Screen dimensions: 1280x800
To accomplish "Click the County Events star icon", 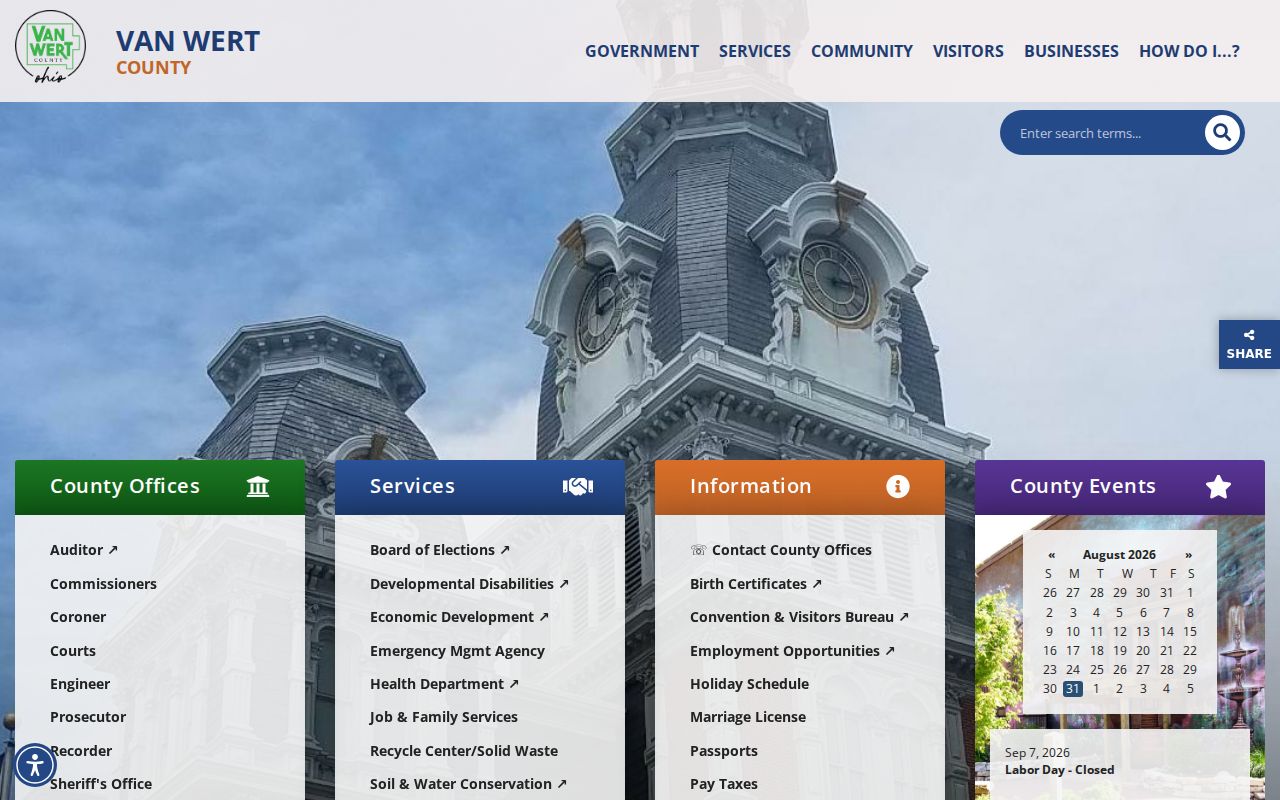I will tap(1218, 487).
